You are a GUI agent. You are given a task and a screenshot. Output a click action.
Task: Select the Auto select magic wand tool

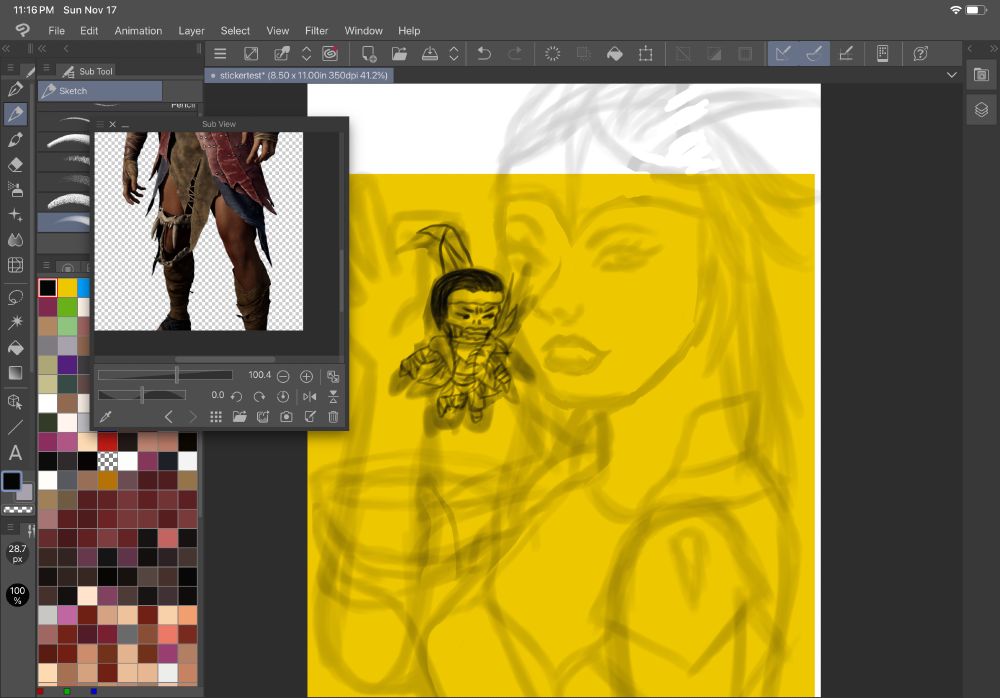point(15,322)
